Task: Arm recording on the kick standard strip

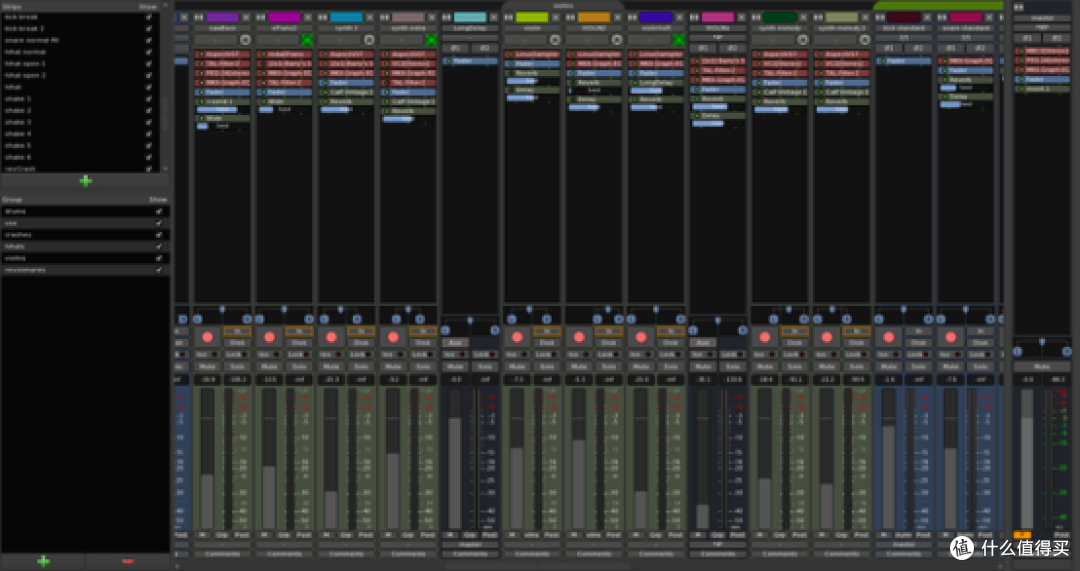Action: pos(889,337)
